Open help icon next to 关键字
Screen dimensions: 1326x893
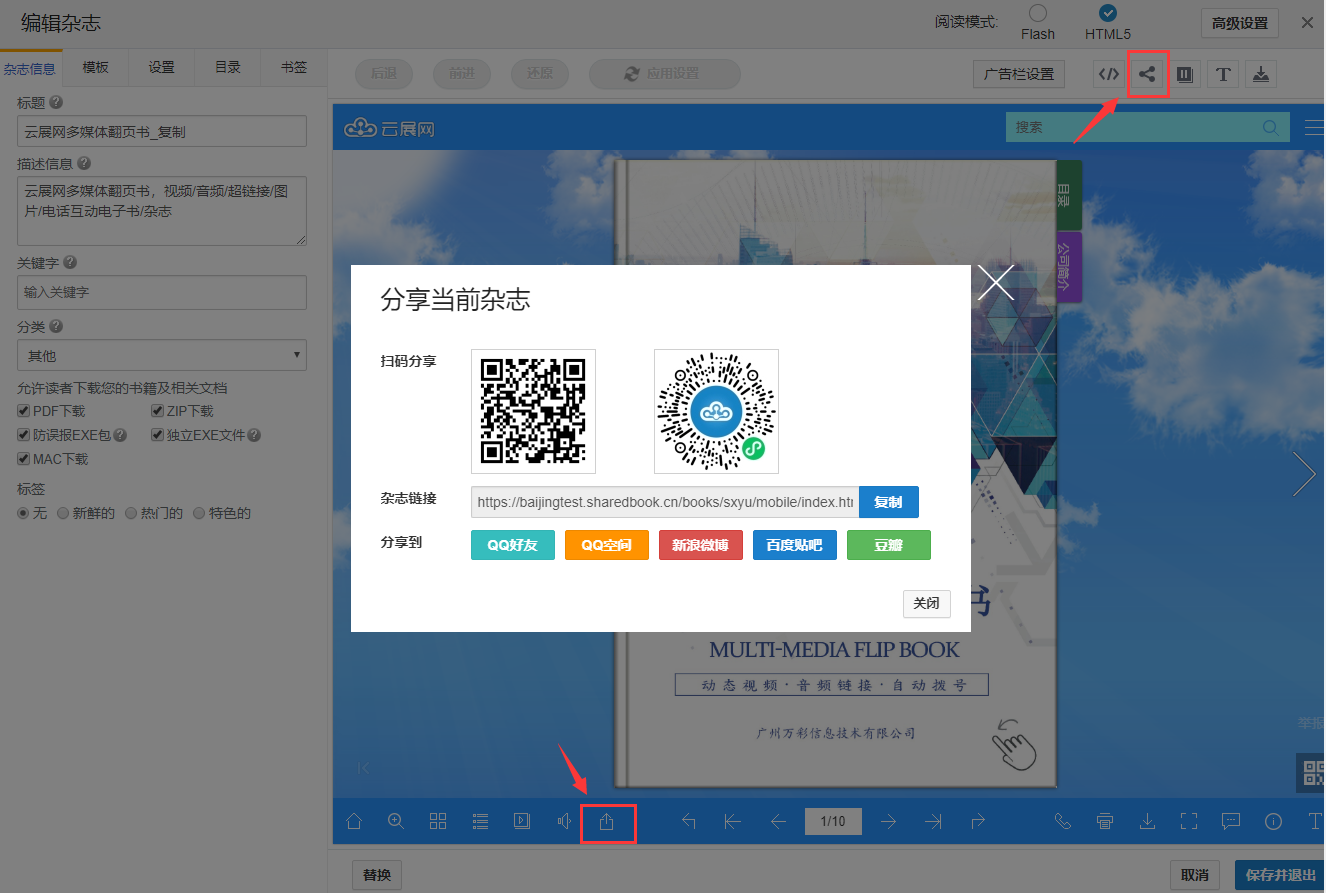pyautogui.click(x=70, y=262)
